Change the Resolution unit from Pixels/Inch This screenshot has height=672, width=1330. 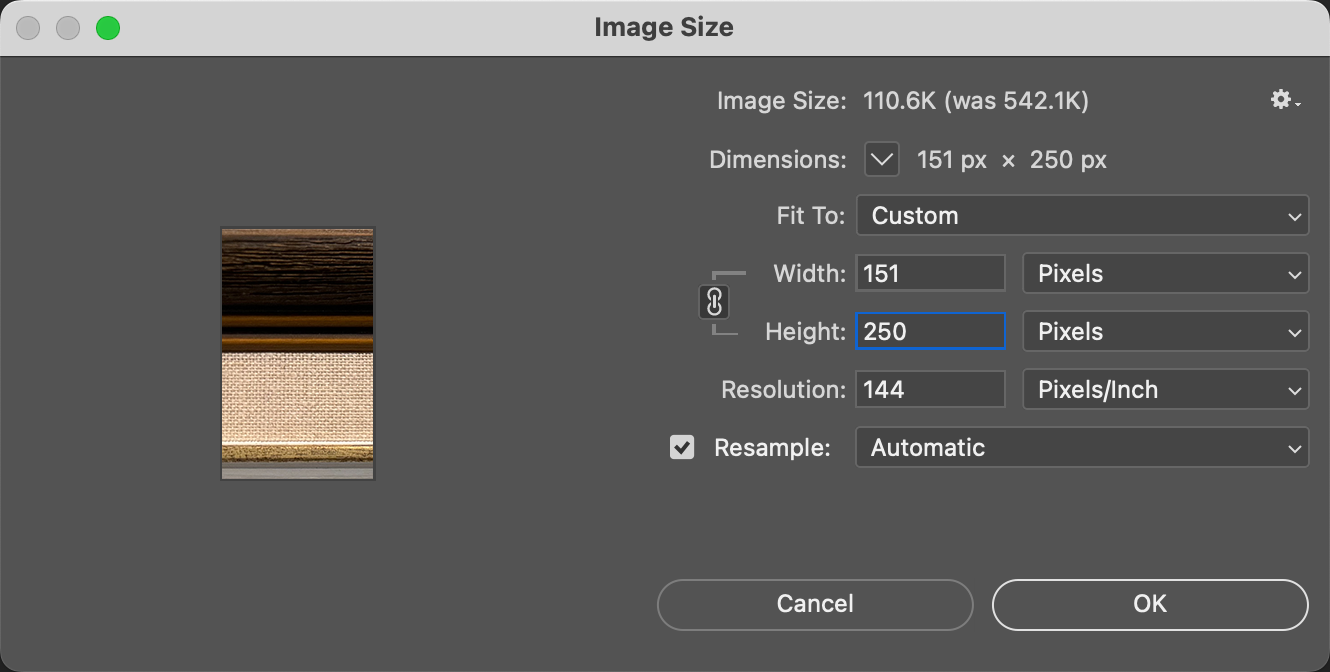tap(1165, 390)
